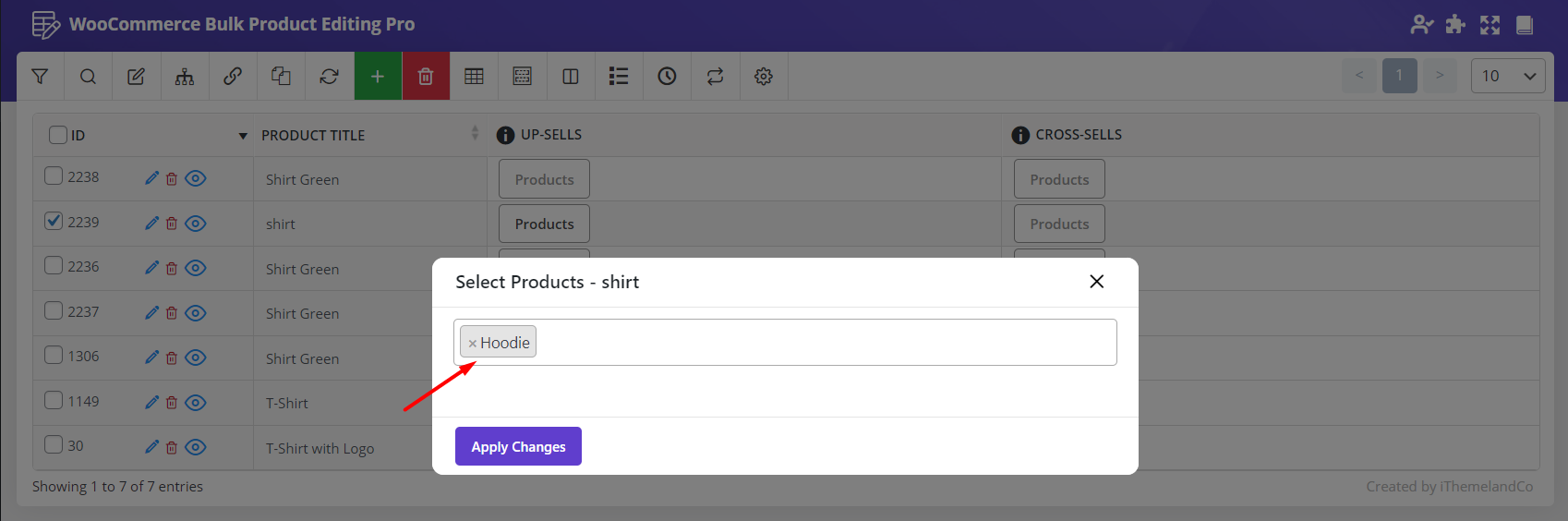This screenshot has width=1568, height=521.
Task: Click inside the product selection input field
Action: click(822, 343)
